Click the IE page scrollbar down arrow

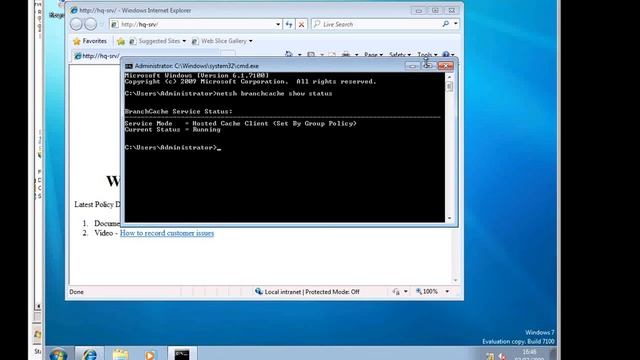pyautogui.click(x=456, y=280)
